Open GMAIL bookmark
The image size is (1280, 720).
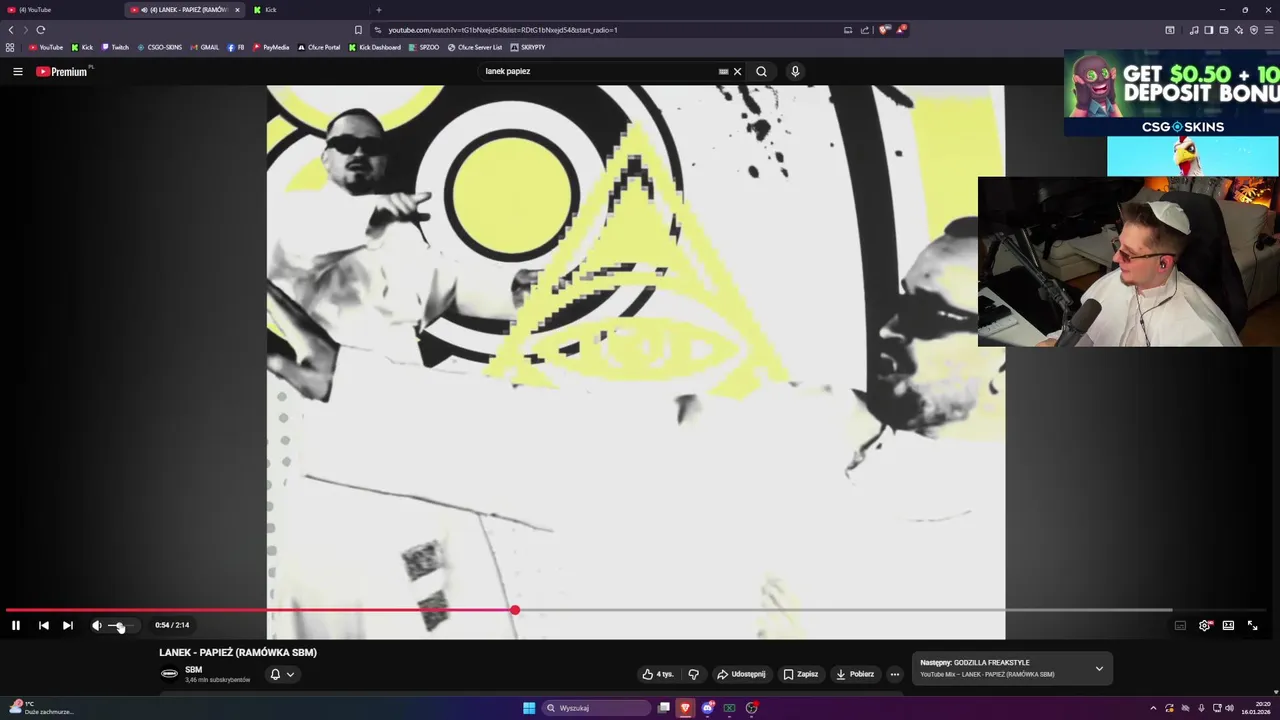205,47
